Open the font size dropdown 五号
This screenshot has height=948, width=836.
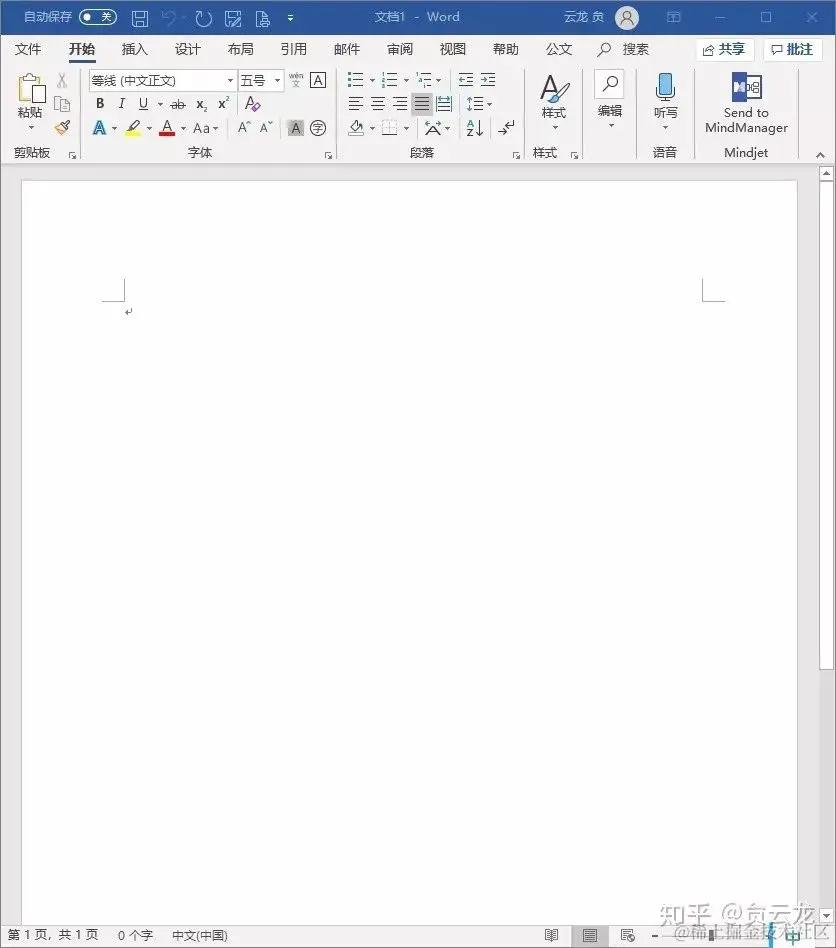pos(277,80)
